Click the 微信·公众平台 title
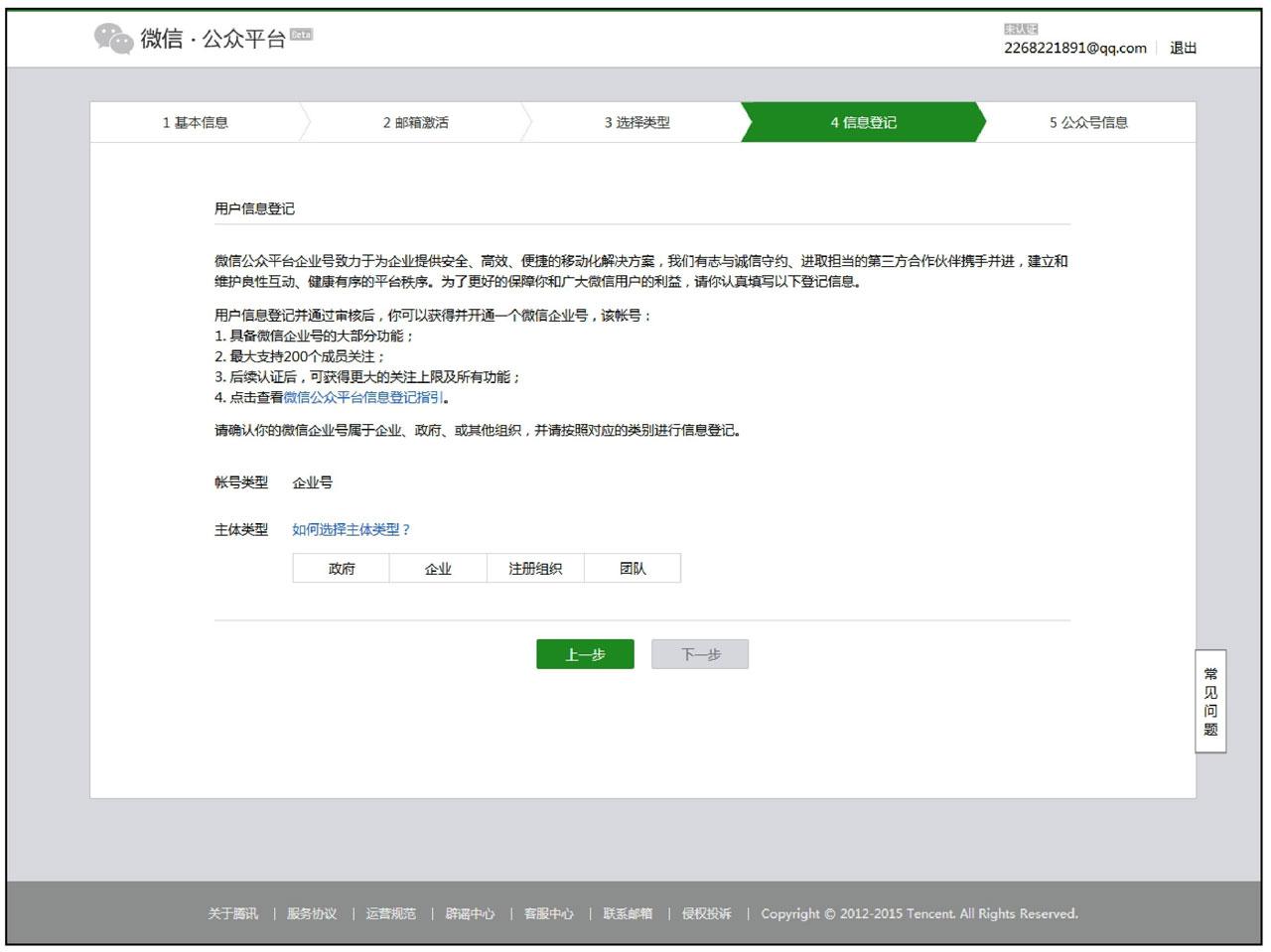Screen dimensions: 1271x952 click(x=212, y=39)
